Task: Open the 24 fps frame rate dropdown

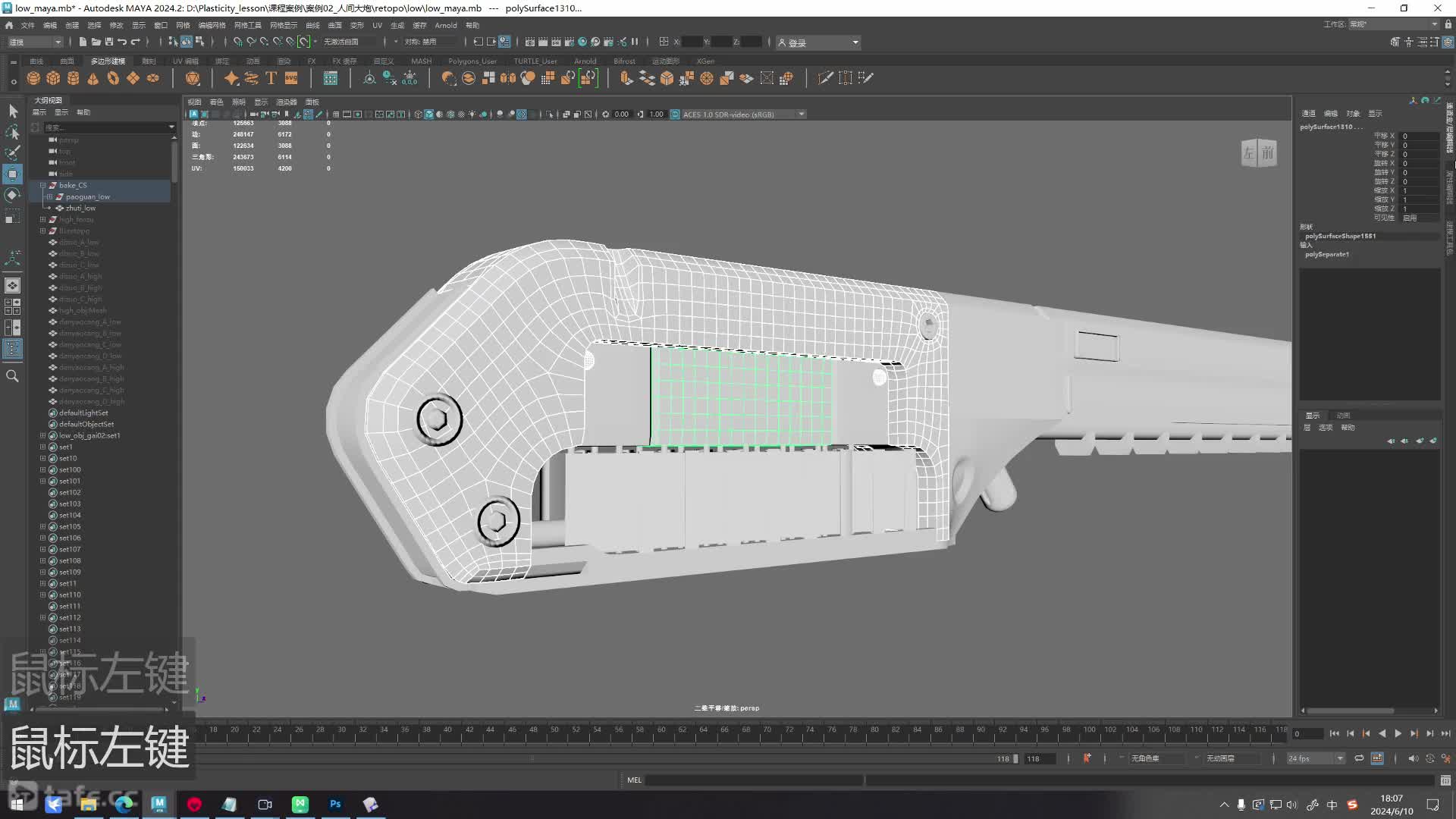Action: tap(1316, 758)
